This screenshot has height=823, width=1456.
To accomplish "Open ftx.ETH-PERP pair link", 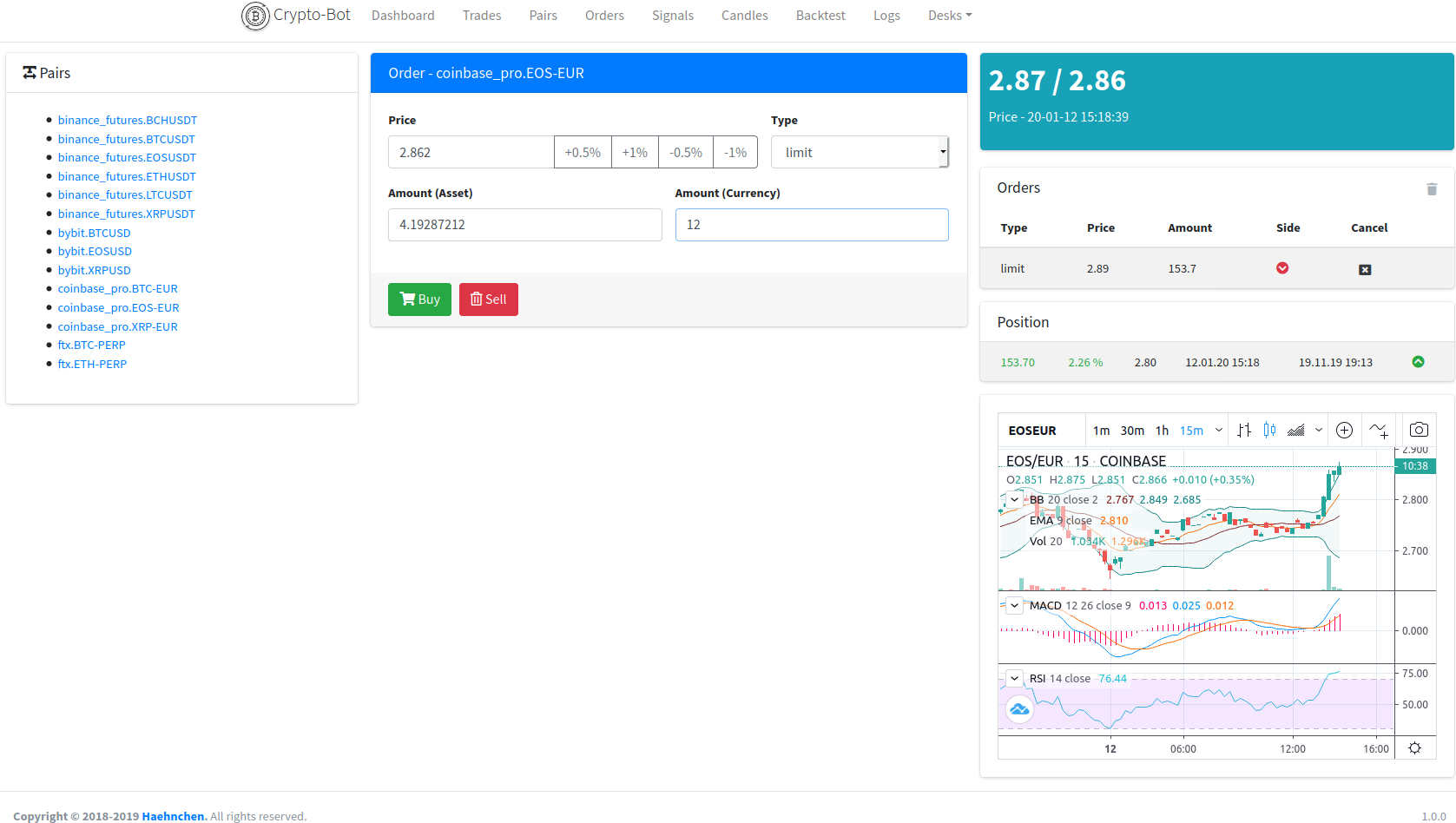I will (92, 365).
